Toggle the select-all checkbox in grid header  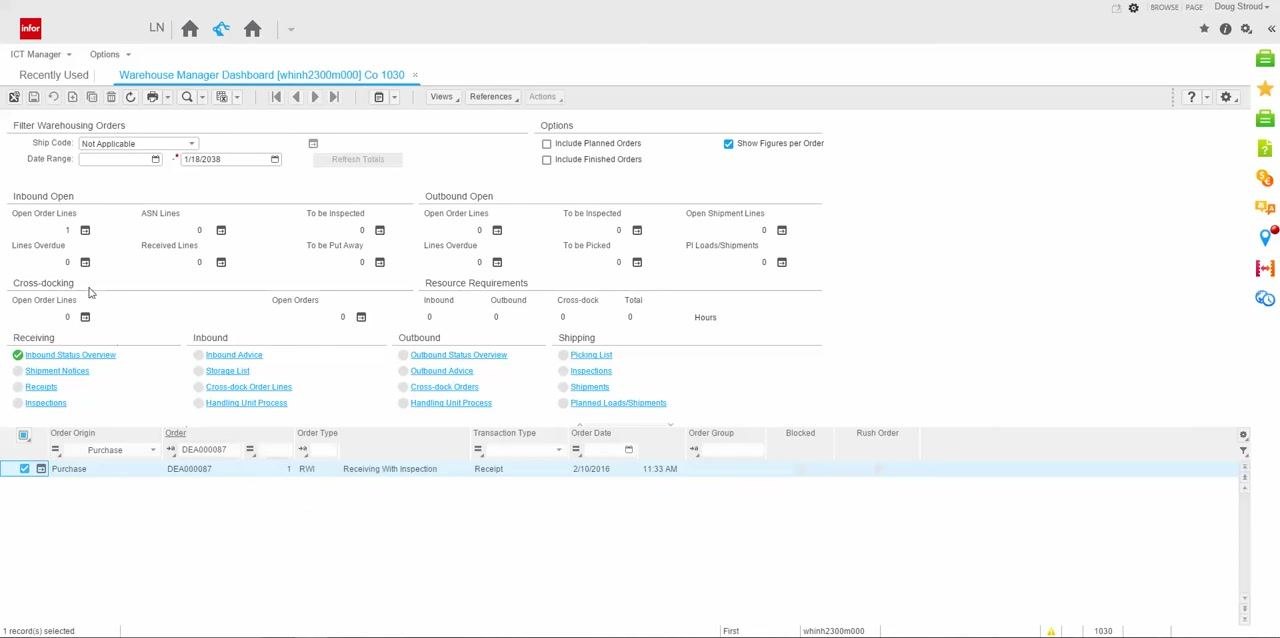pyautogui.click(x=24, y=435)
